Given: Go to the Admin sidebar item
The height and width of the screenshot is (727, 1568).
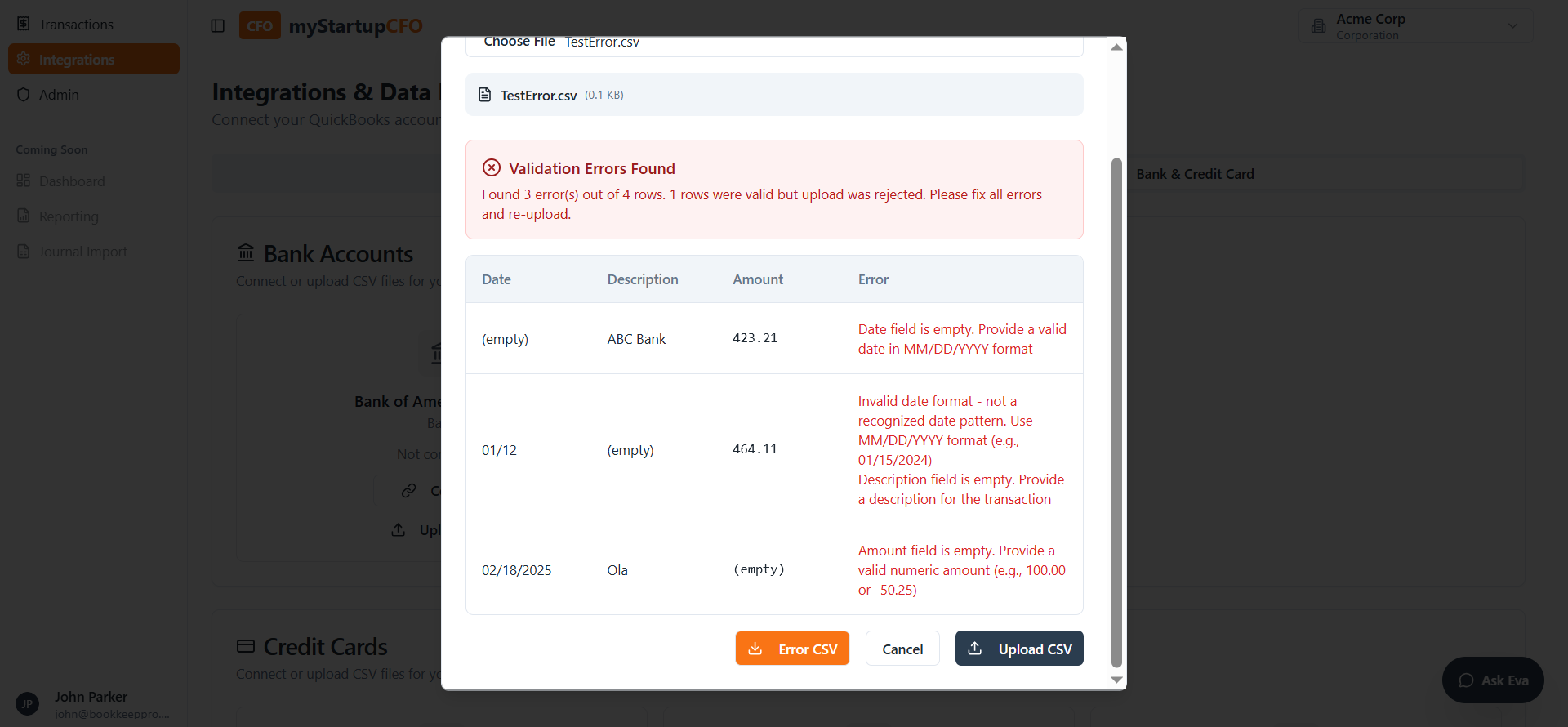Looking at the screenshot, I should (x=59, y=95).
